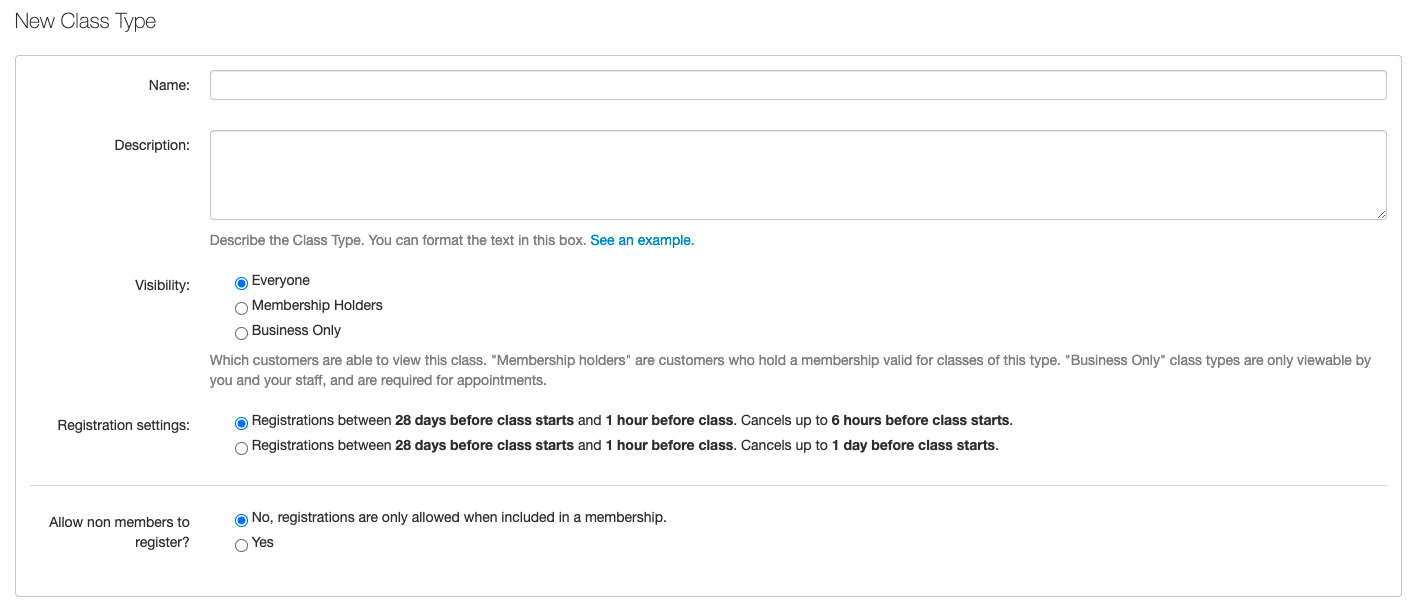Choose cancels up to 1 day registration option
Image resolution: width=1409 pixels, height=603 pixels.
[241, 448]
